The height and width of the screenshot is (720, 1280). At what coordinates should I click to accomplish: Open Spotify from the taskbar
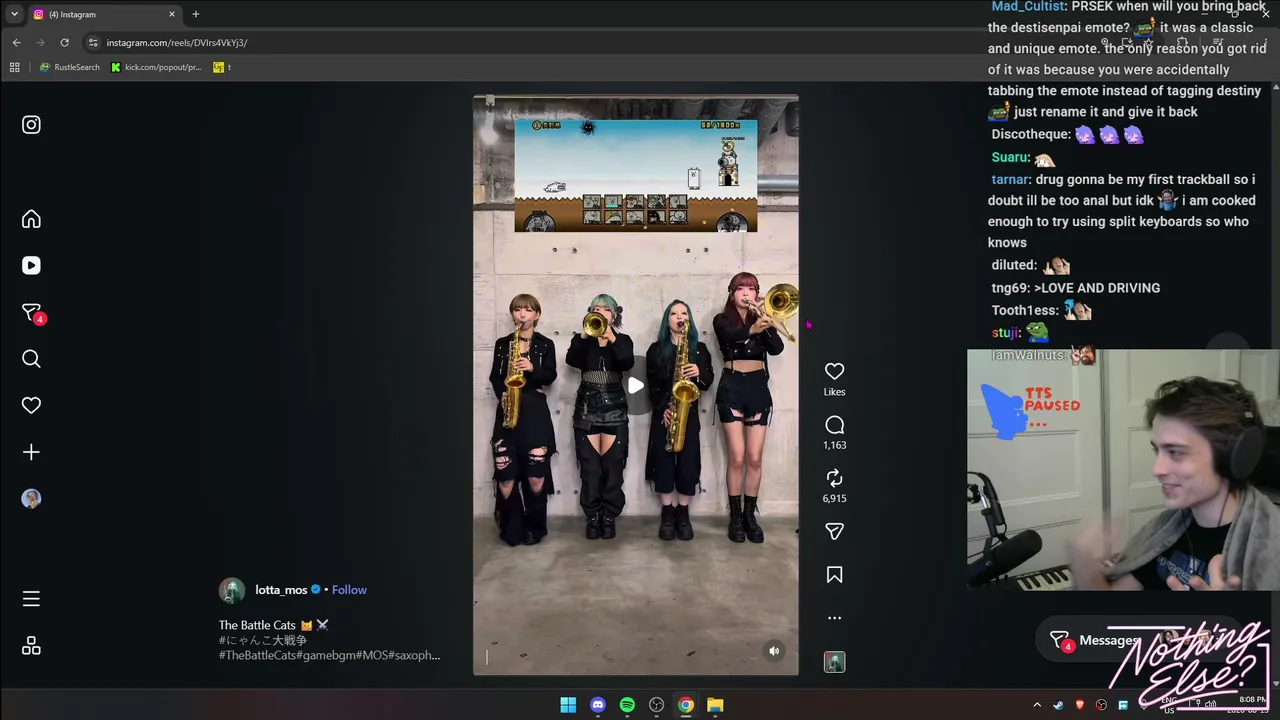tap(627, 705)
